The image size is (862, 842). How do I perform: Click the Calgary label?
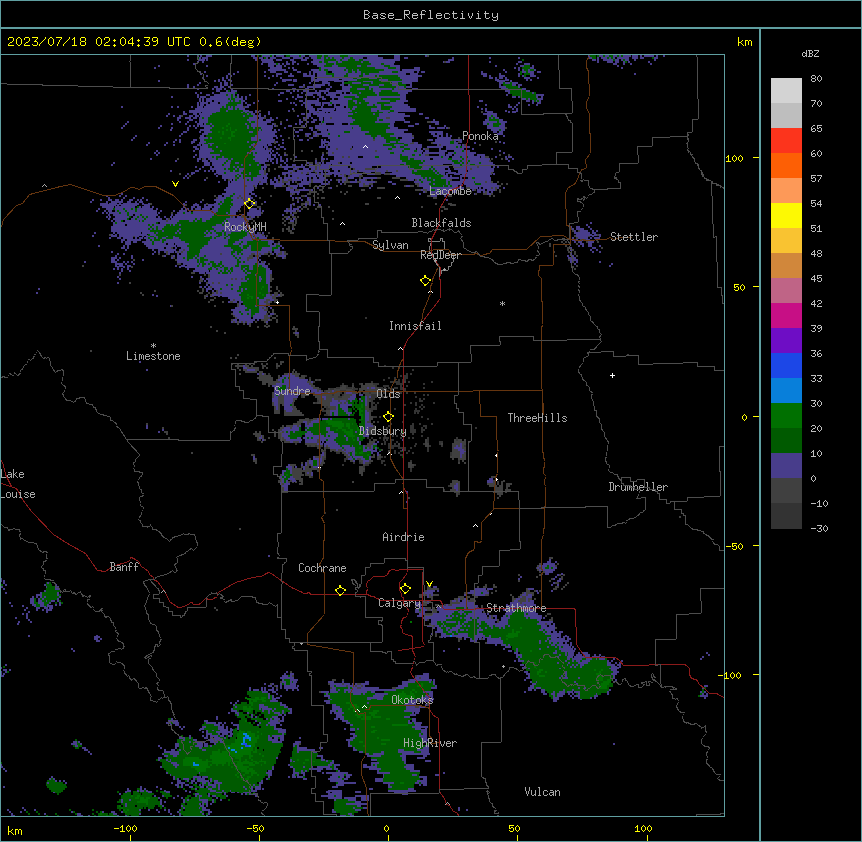pyautogui.click(x=399, y=603)
